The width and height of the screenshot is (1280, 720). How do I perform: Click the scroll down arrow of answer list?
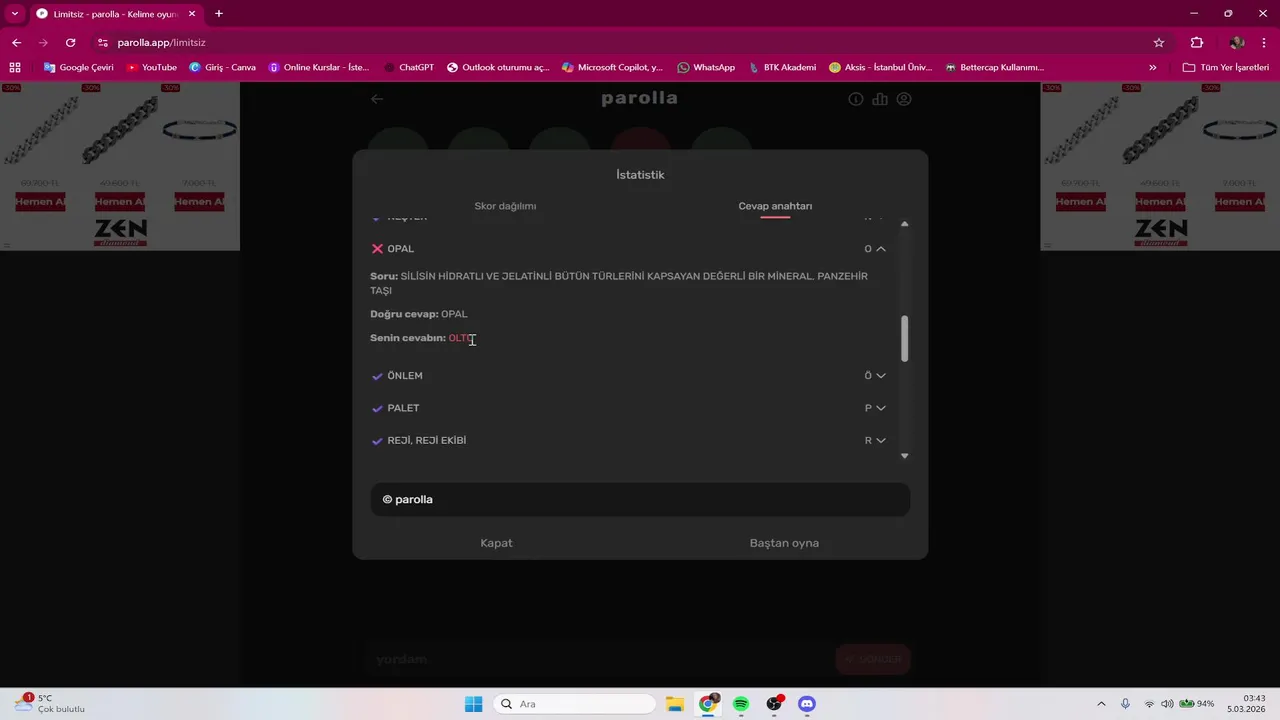point(905,456)
